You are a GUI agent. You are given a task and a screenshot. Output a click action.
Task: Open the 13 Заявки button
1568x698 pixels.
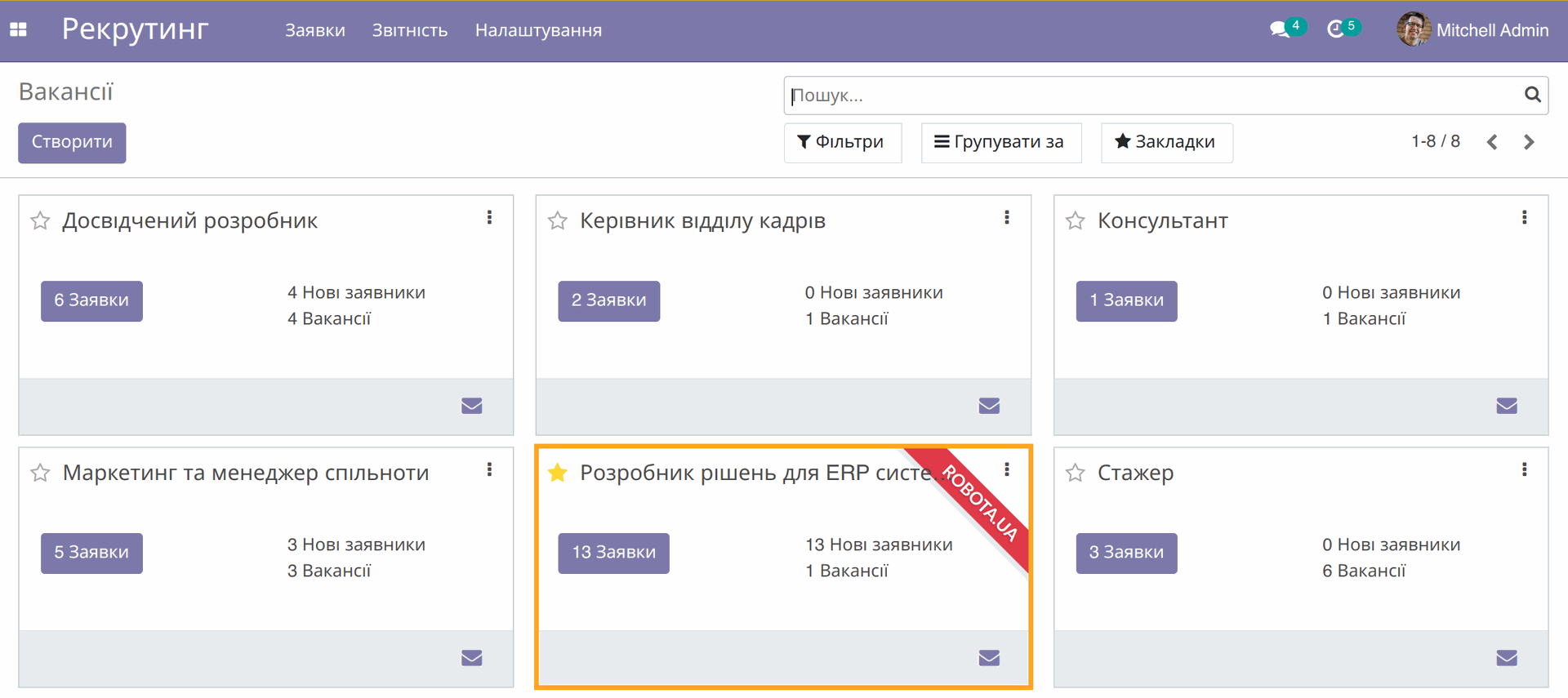613,553
